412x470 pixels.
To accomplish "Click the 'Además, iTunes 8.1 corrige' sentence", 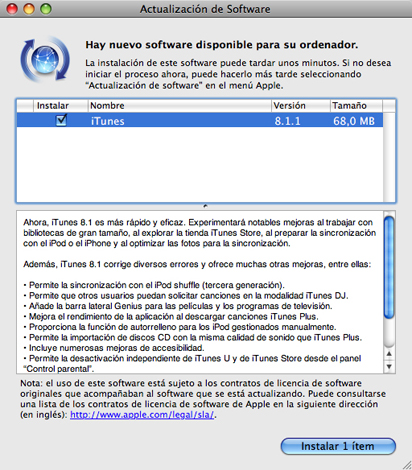I will click(x=197, y=264).
